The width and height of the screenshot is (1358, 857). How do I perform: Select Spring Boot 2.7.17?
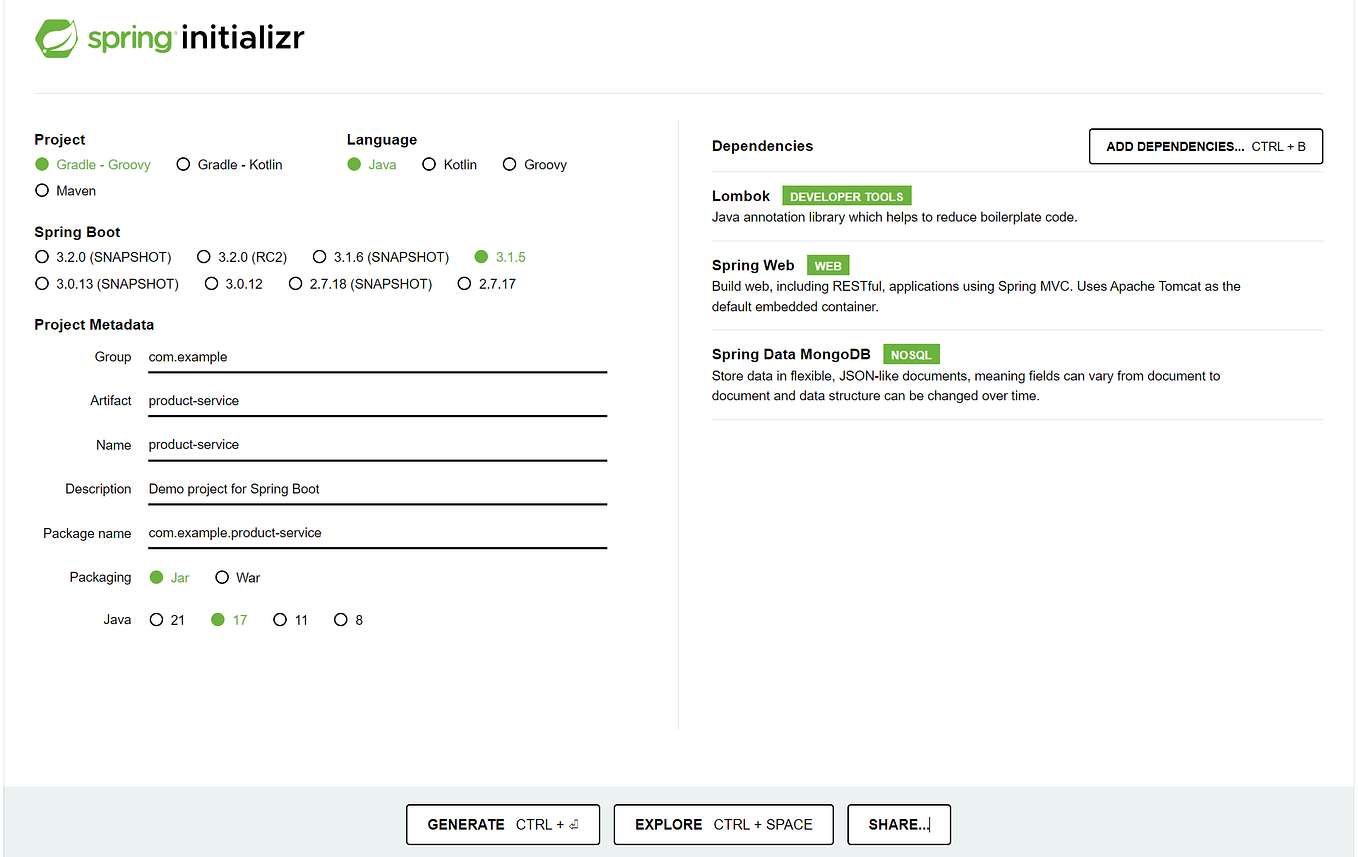[x=464, y=283]
